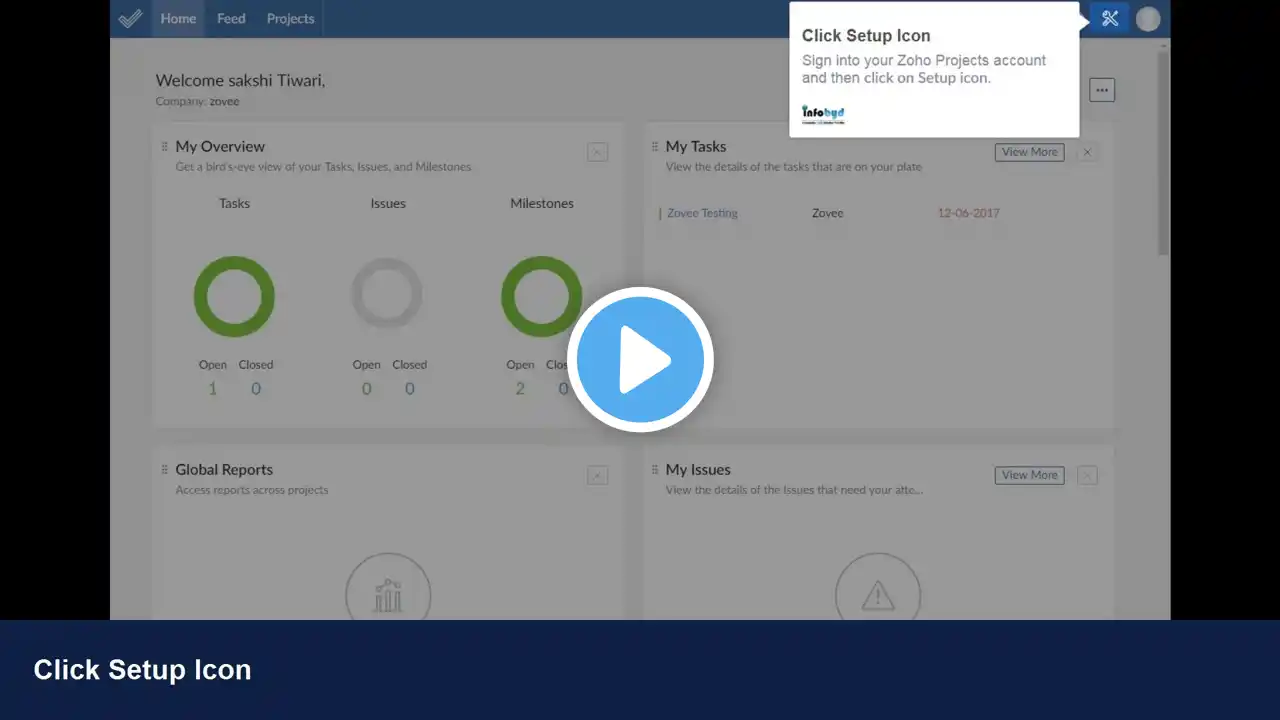The height and width of the screenshot is (720, 1280).
Task: Click the Zoho Projects checkmark logo
Action: 130,18
